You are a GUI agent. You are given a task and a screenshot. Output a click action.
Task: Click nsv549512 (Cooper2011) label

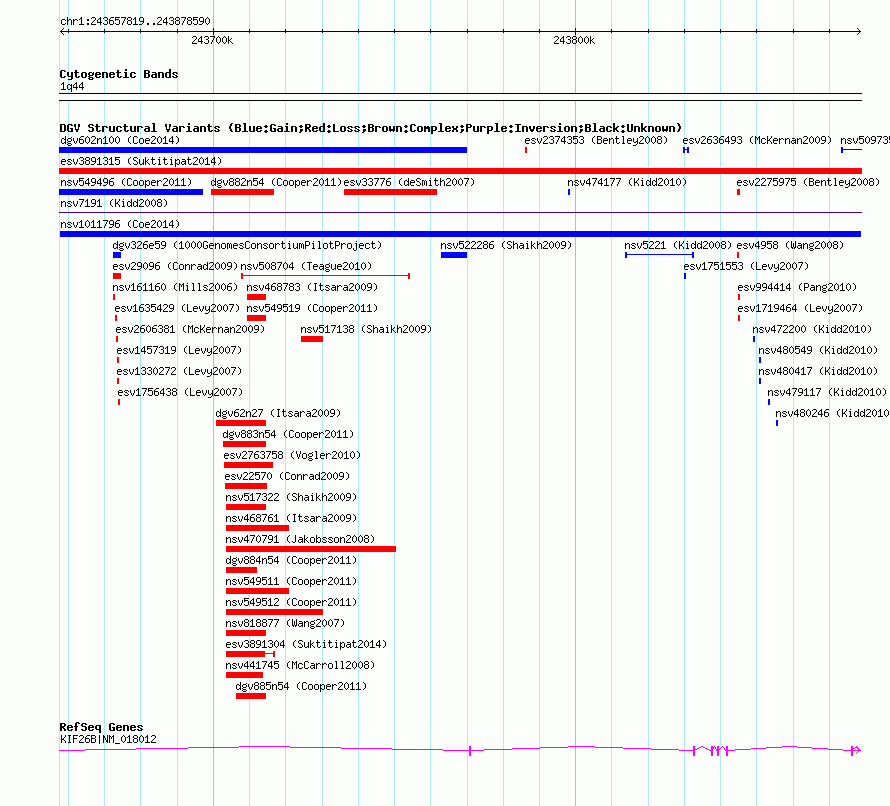(x=291, y=602)
